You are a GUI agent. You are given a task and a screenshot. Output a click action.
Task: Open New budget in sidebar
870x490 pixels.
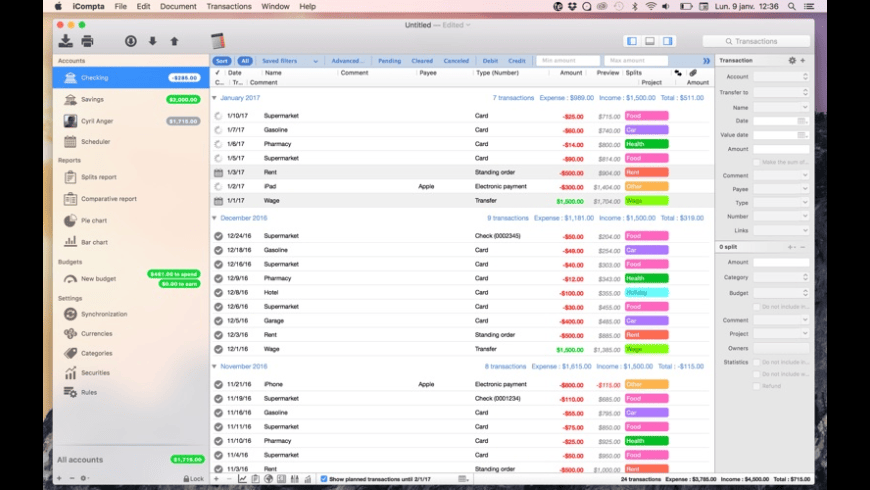(131, 279)
